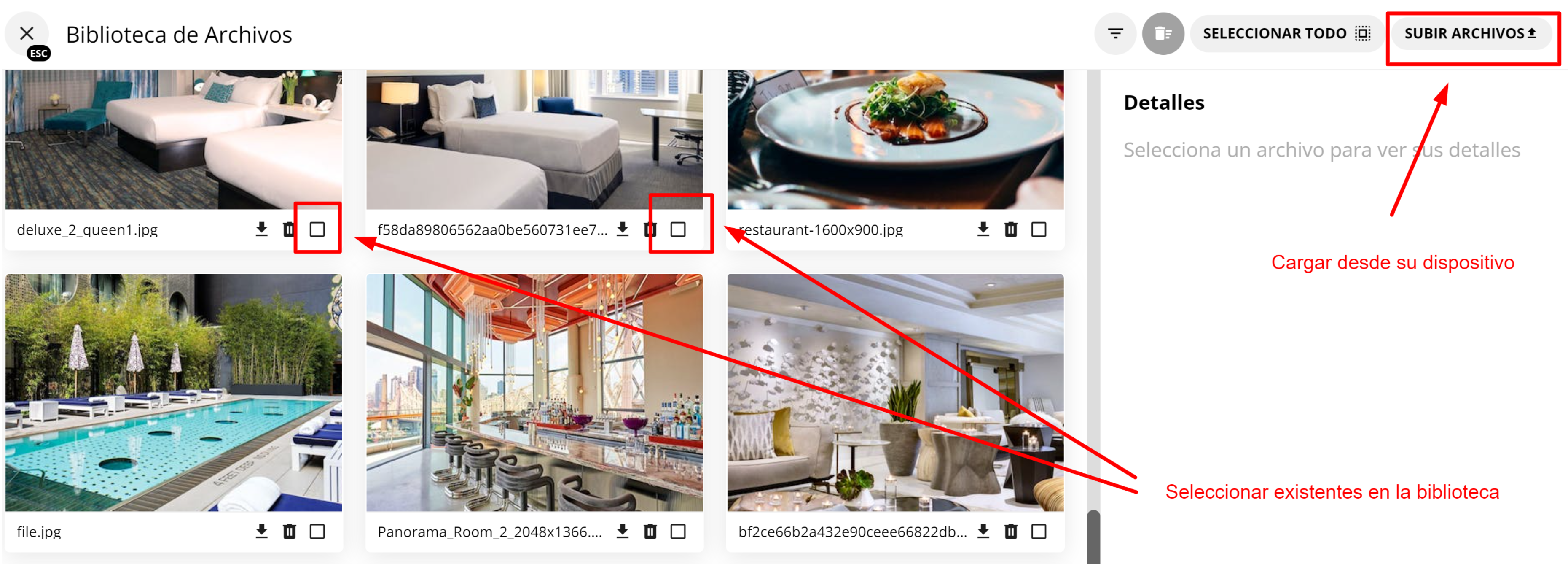The height and width of the screenshot is (564, 1568).
Task: Select the Panorama Room bar thumbnail
Action: [x=534, y=392]
